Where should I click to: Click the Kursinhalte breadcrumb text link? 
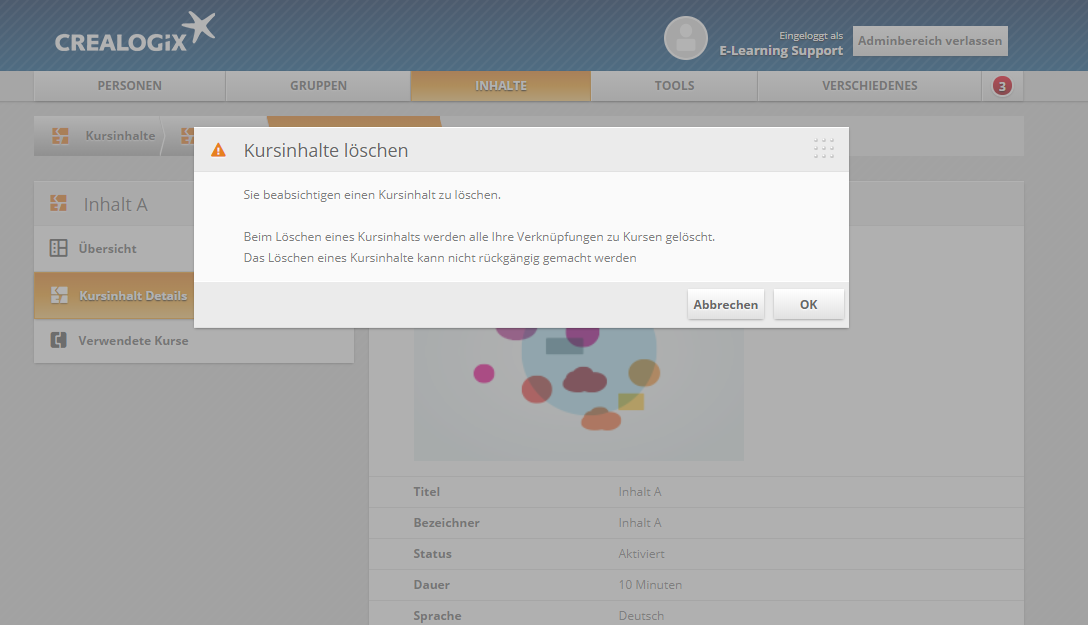point(120,136)
